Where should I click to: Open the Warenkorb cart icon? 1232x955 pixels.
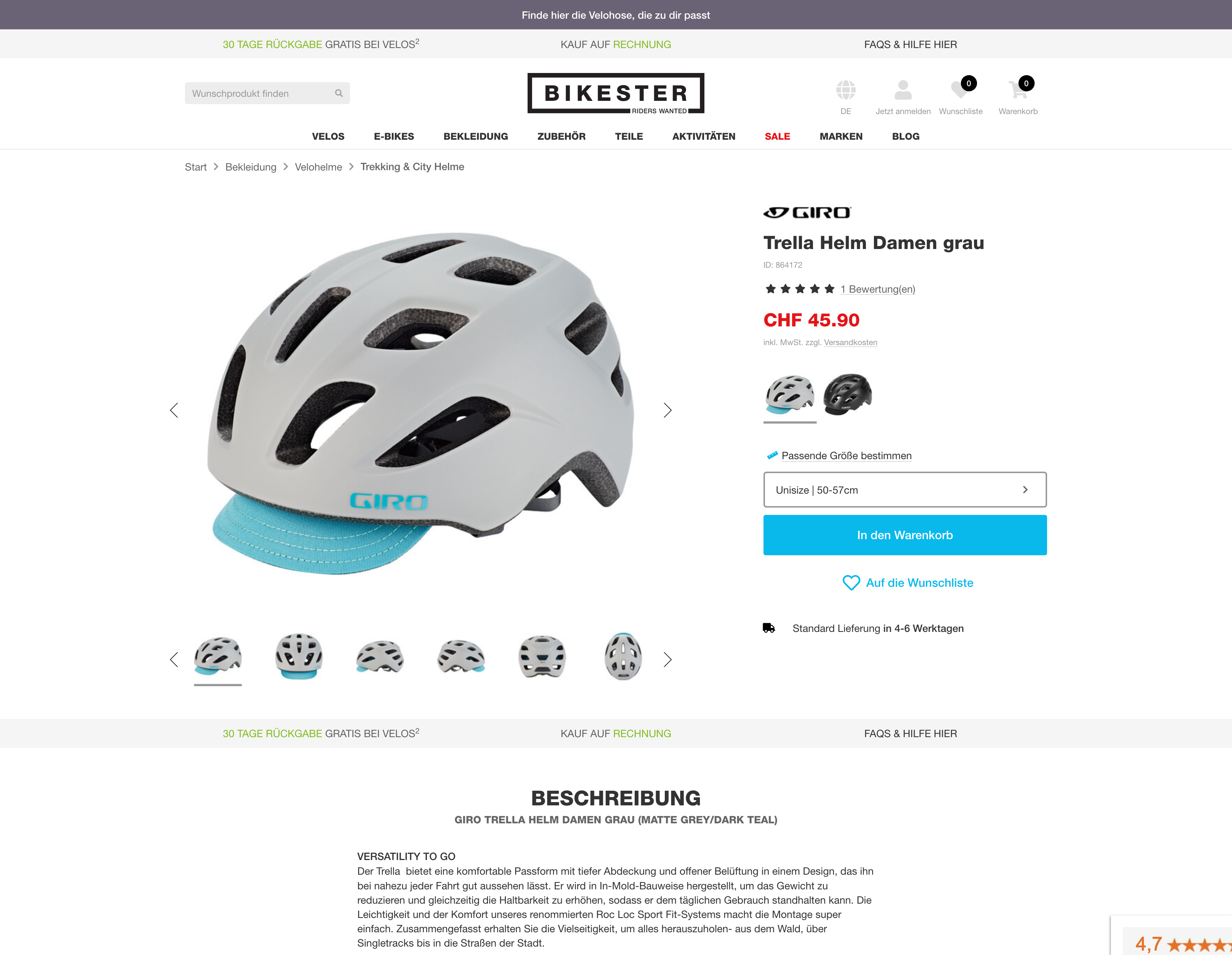point(1018,89)
